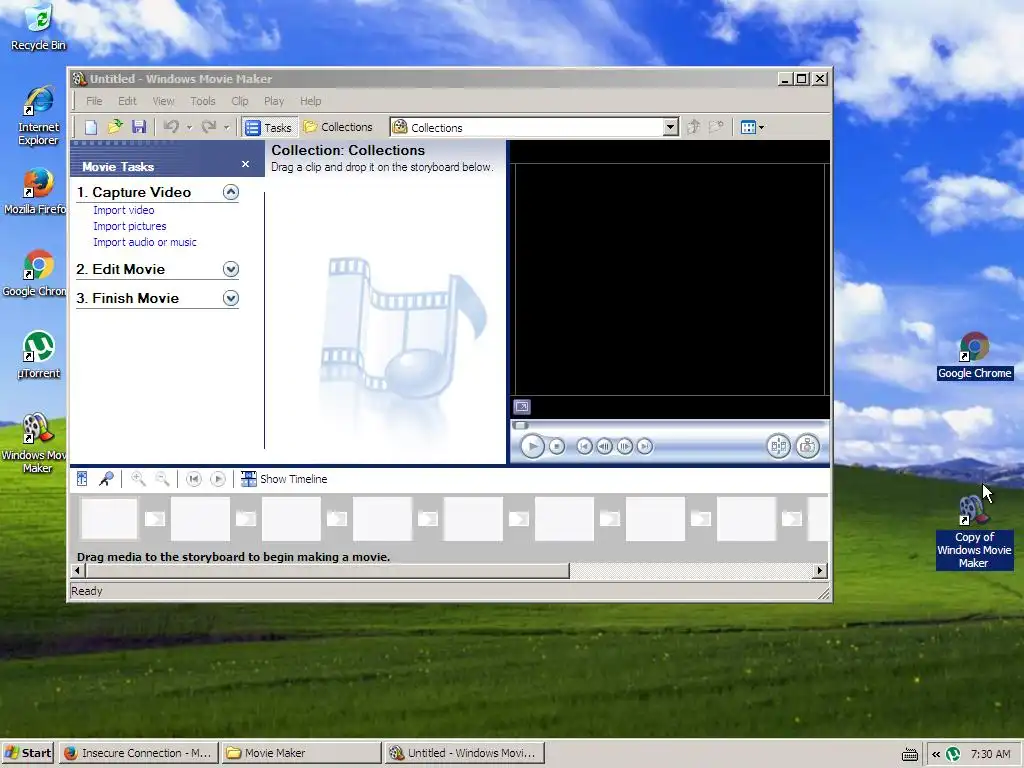1024x768 pixels.
Task: Click the Narrate Timeline microphone icon
Action: click(x=106, y=479)
